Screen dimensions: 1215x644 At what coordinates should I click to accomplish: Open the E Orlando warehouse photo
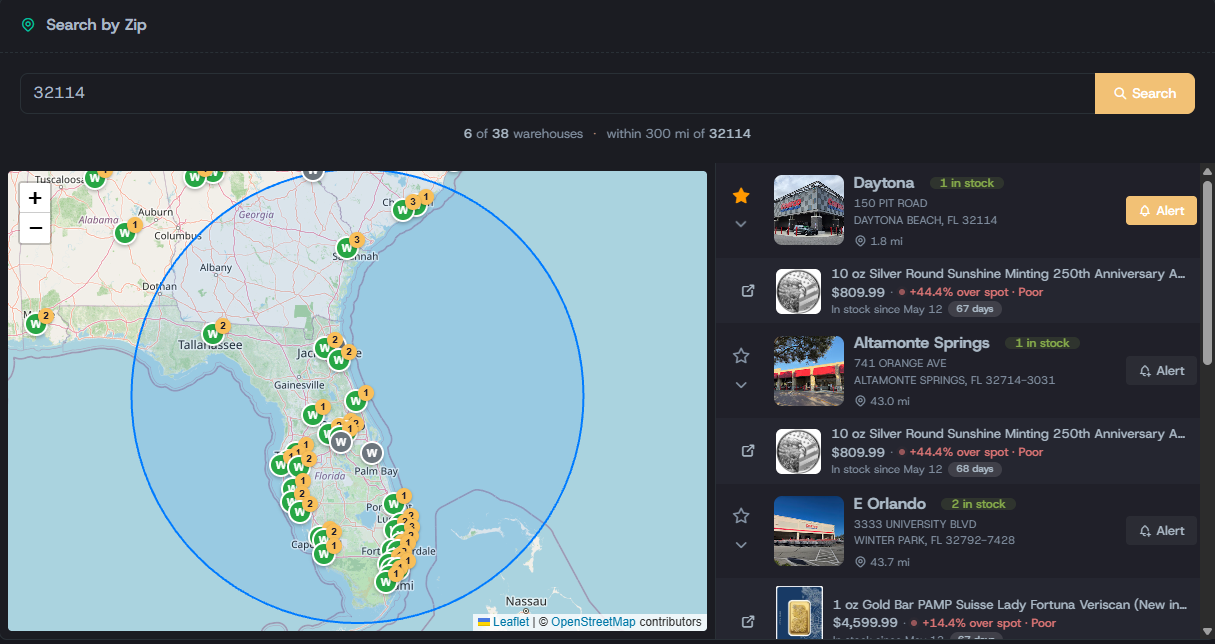click(809, 530)
